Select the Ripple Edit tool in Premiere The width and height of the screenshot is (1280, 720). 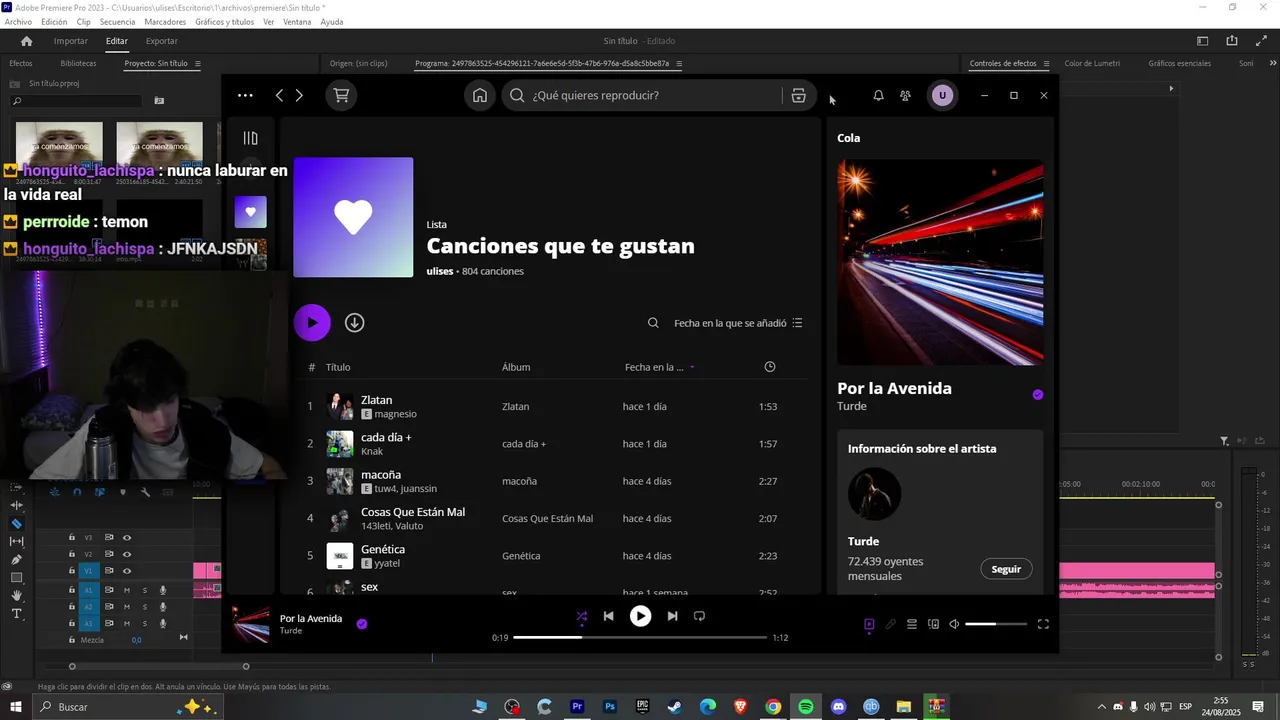16,505
